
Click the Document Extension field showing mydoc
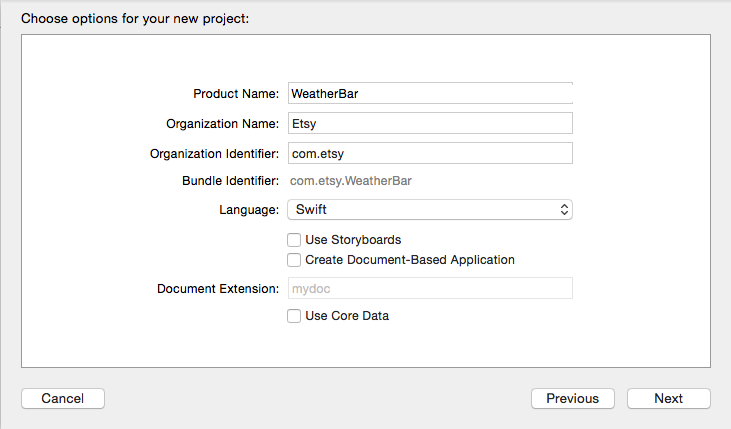coord(429,288)
